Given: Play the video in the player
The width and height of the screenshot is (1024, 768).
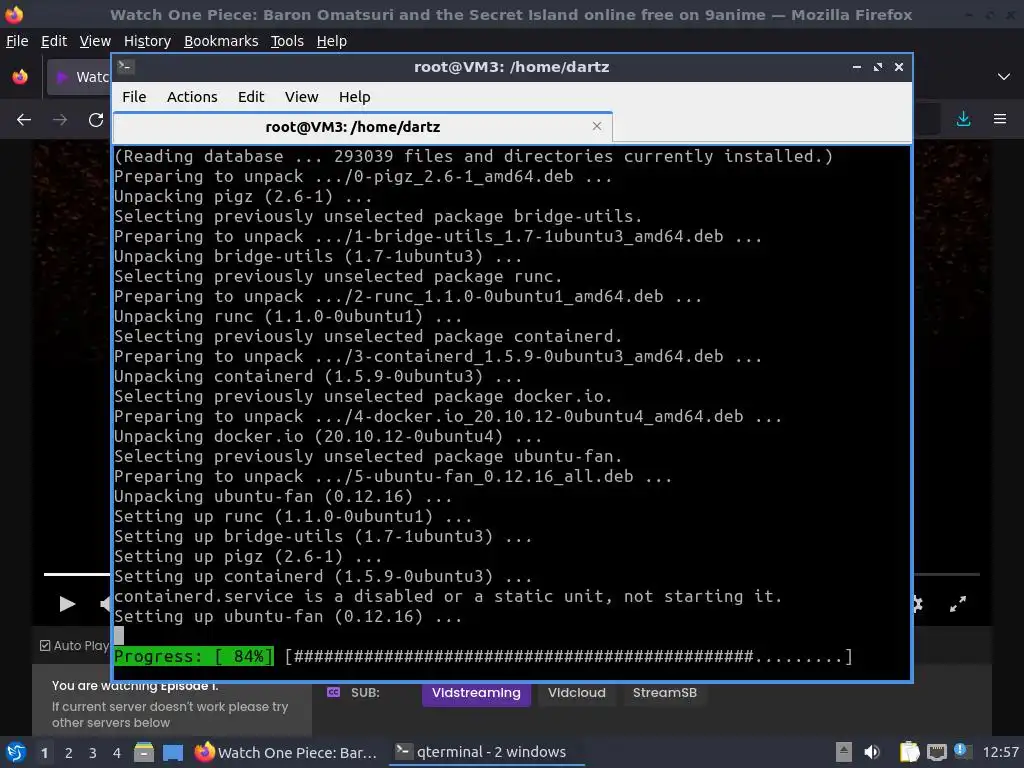Looking at the screenshot, I should tap(67, 604).
